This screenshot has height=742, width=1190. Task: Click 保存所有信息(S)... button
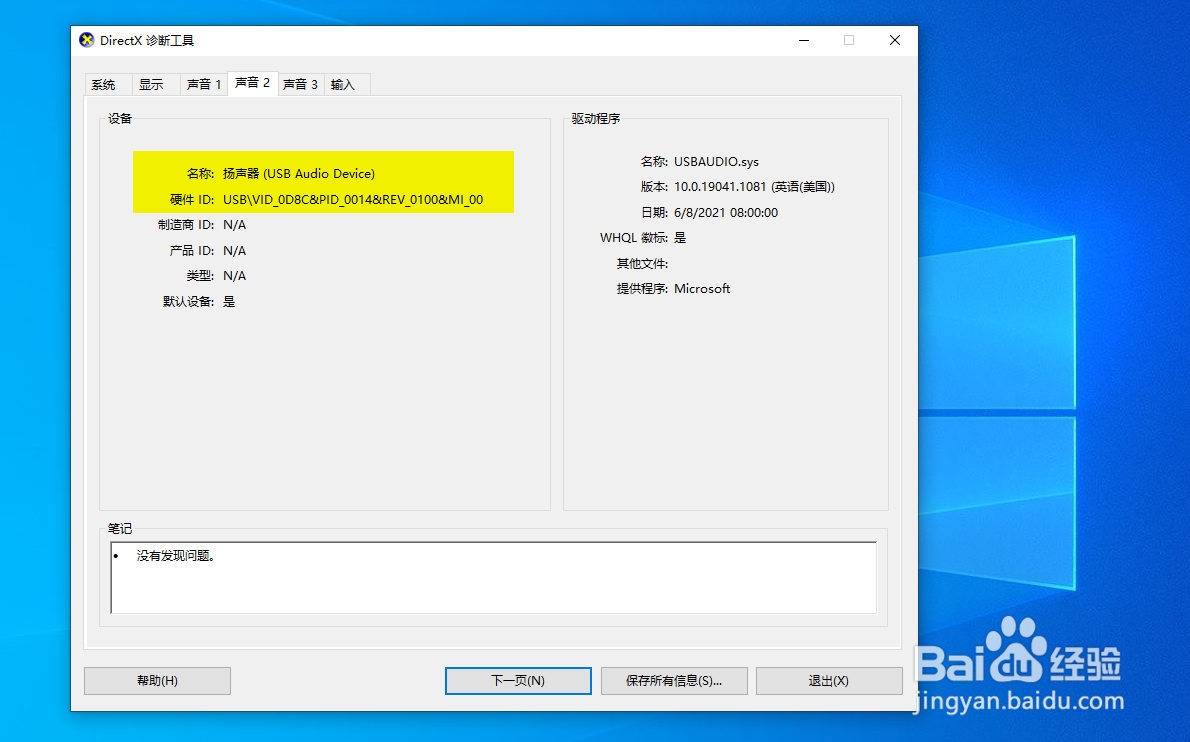tap(674, 681)
